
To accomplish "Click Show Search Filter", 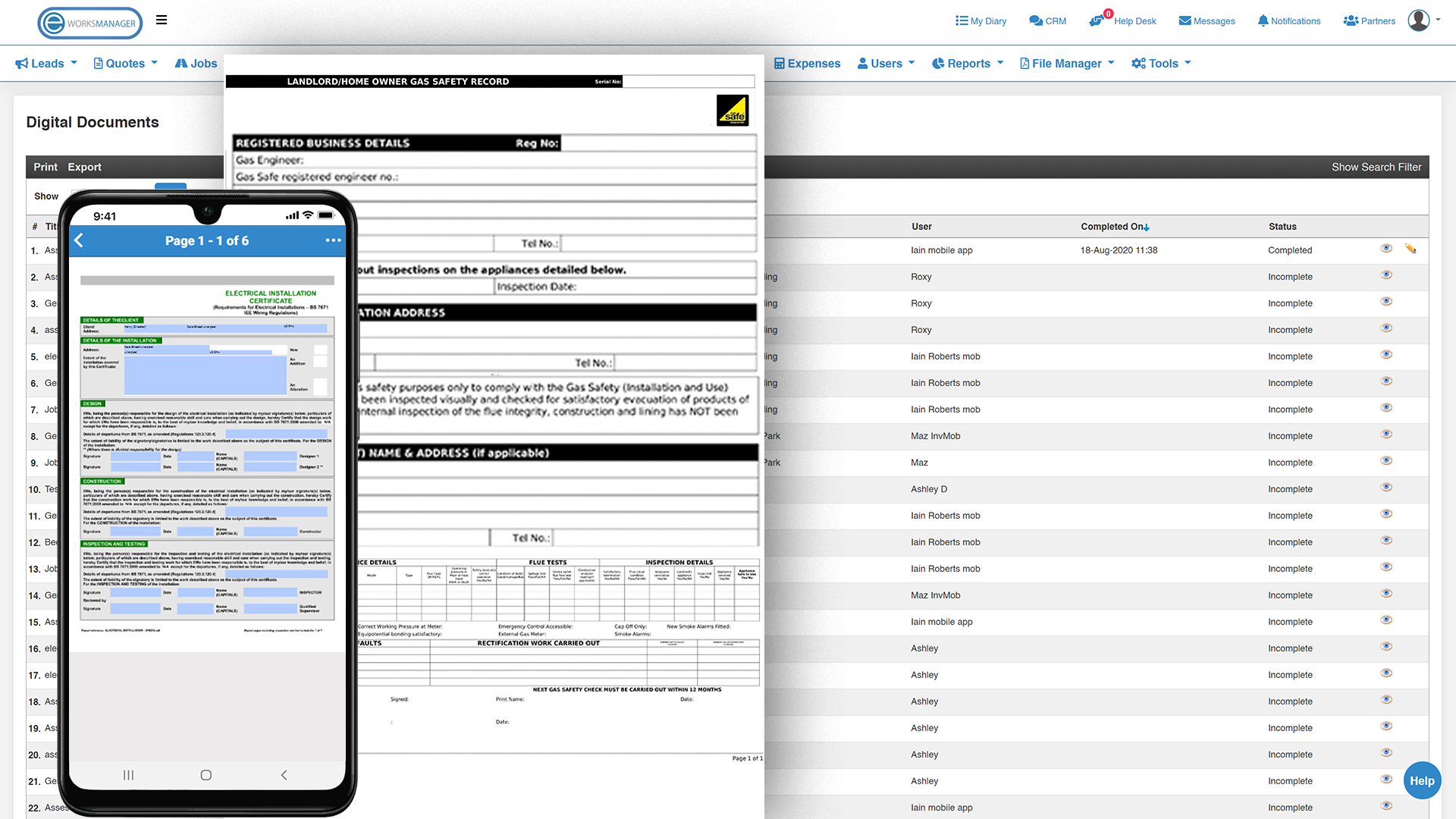I will point(1376,167).
